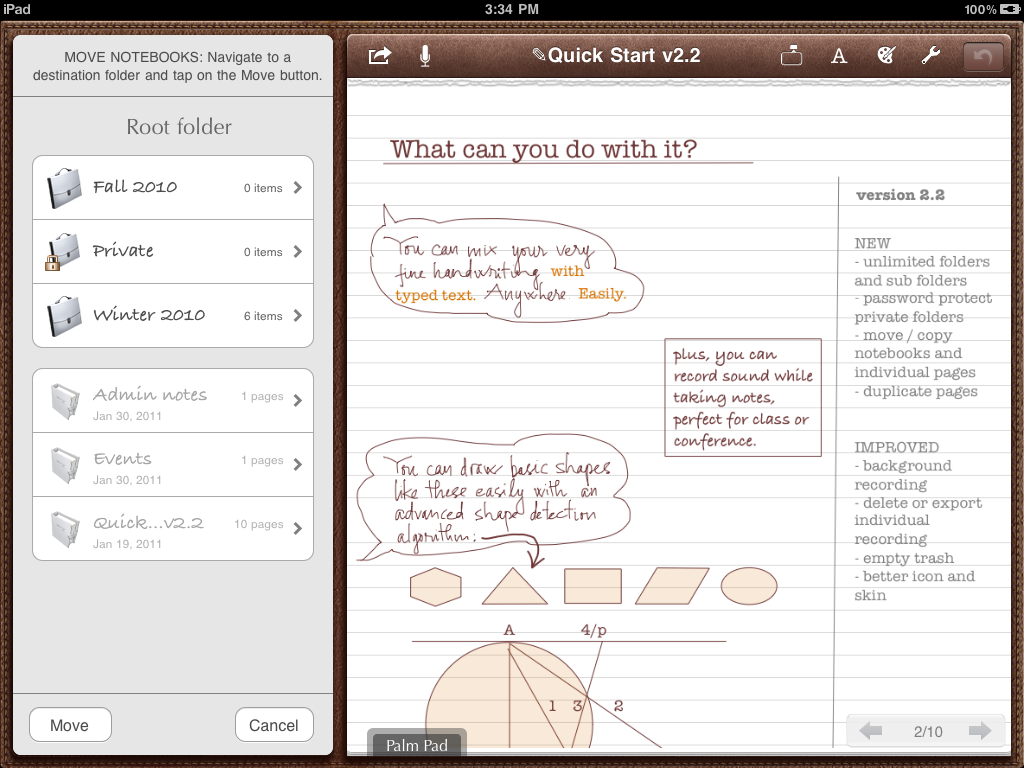Tap the orange hexagon shape on page
1024x768 pixels.
(436, 587)
